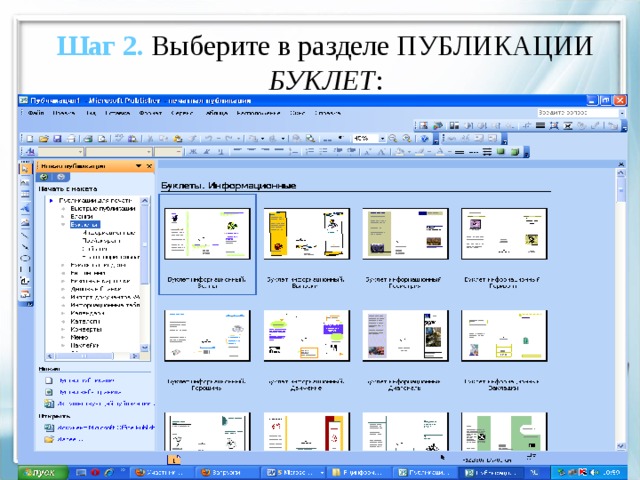This screenshot has width=640, height=480.
Task: Select the Oval shape tool
Action: click(25, 258)
